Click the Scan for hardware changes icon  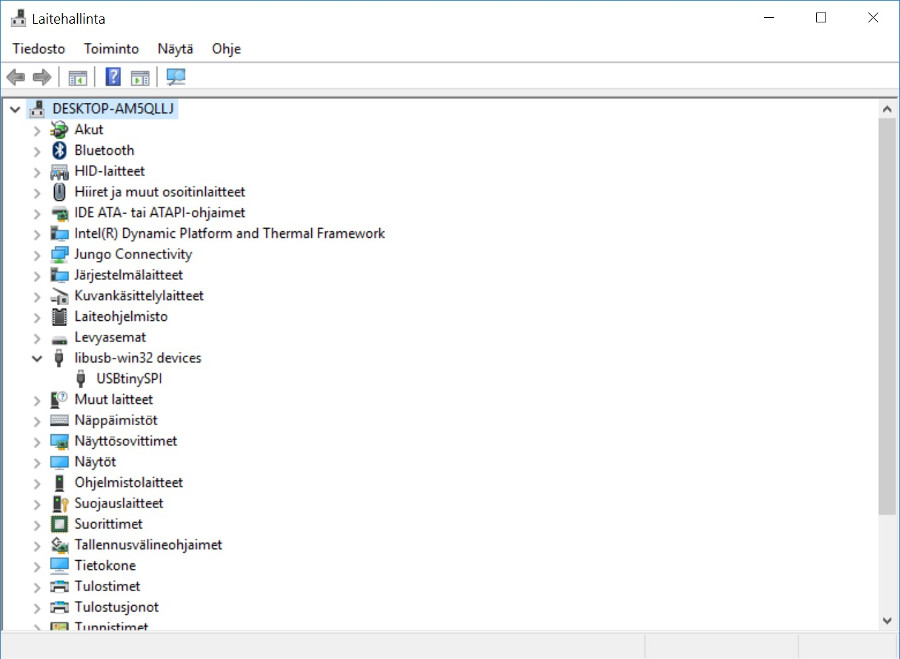[x=175, y=77]
